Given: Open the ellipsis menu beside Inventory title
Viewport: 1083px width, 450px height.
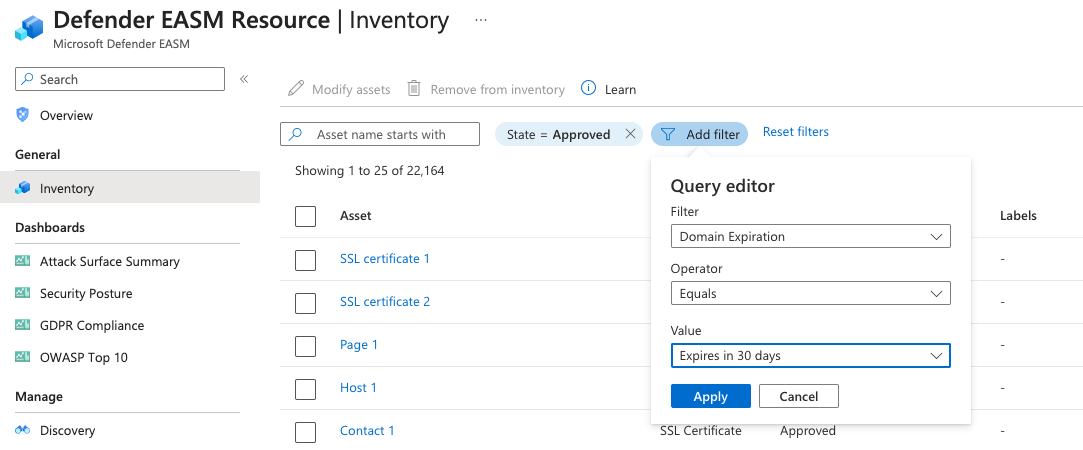Looking at the screenshot, I should (481, 20).
